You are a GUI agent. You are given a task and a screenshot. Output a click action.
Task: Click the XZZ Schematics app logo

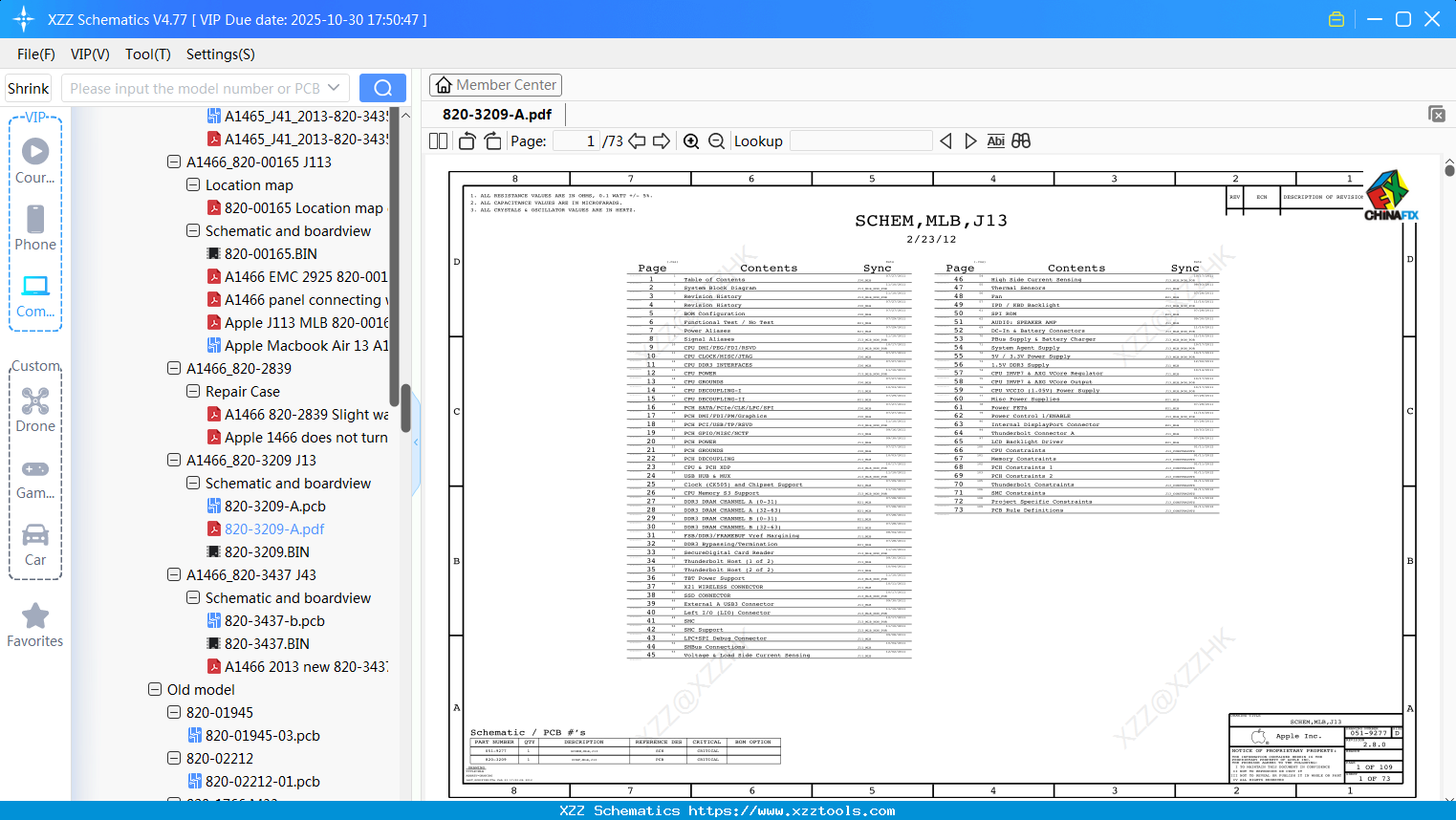(x=24, y=19)
